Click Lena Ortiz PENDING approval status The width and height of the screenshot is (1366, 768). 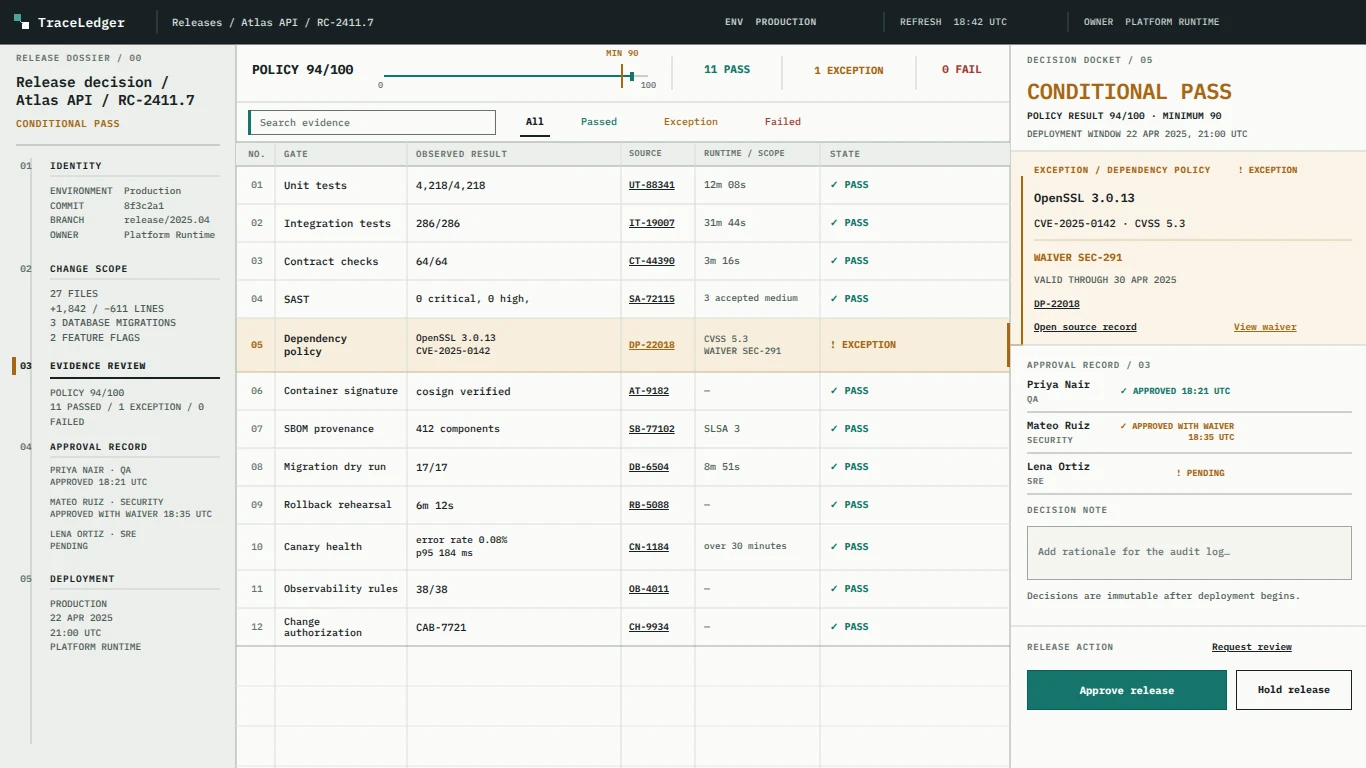(x=1200, y=473)
